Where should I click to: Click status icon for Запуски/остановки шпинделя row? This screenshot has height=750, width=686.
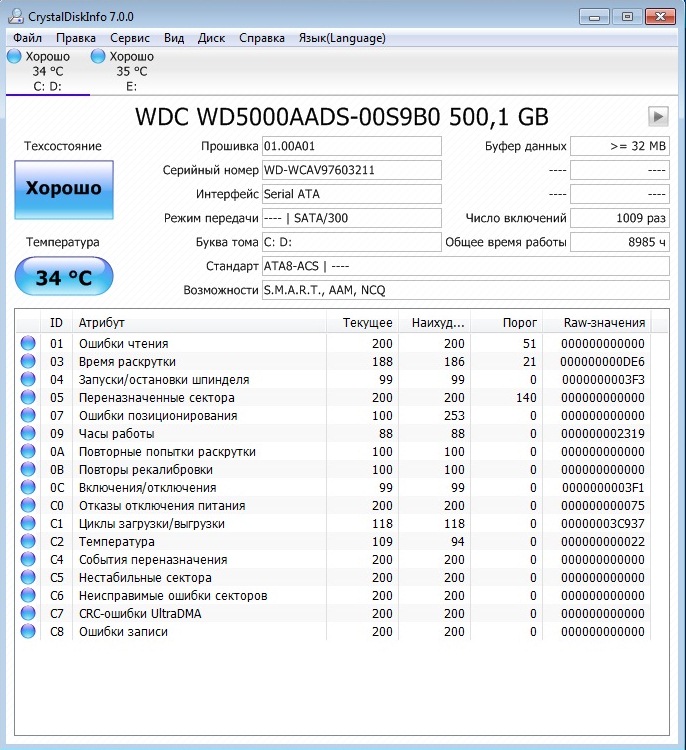point(28,379)
